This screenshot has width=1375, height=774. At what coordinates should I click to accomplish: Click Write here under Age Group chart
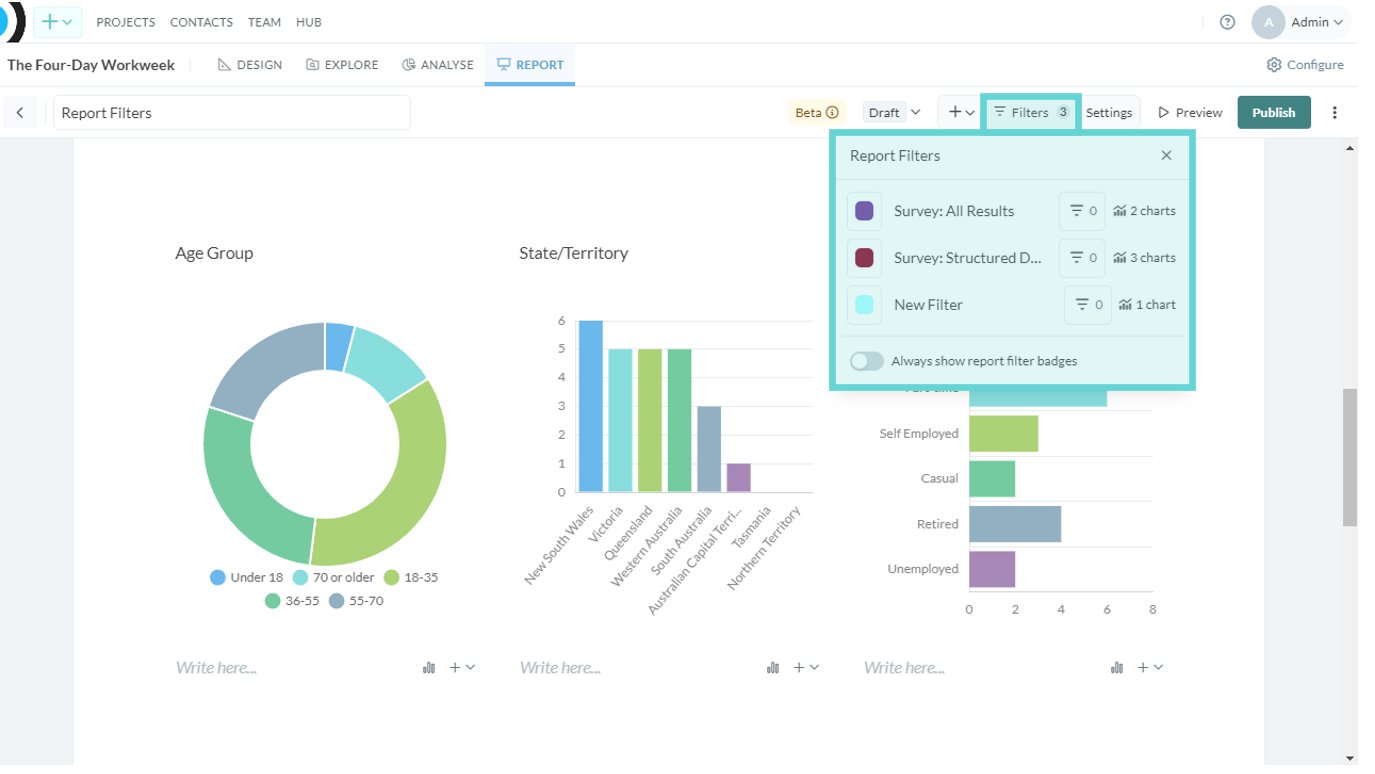coord(216,668)
